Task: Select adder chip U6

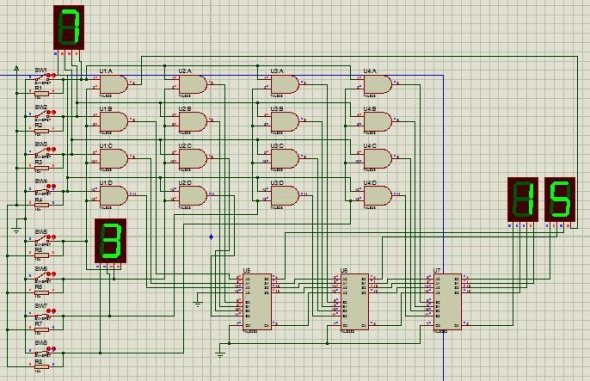Action: click(x=354, y=302)
